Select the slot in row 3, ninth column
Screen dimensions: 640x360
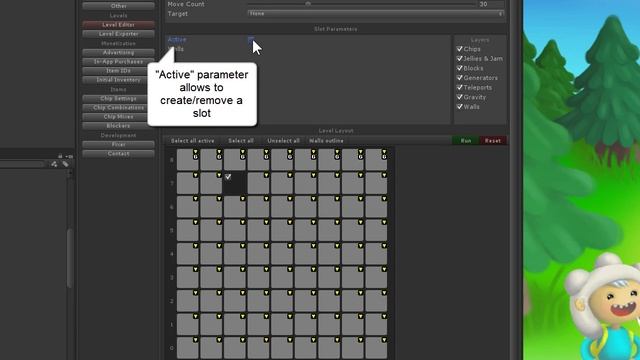(x=376, y=278)
